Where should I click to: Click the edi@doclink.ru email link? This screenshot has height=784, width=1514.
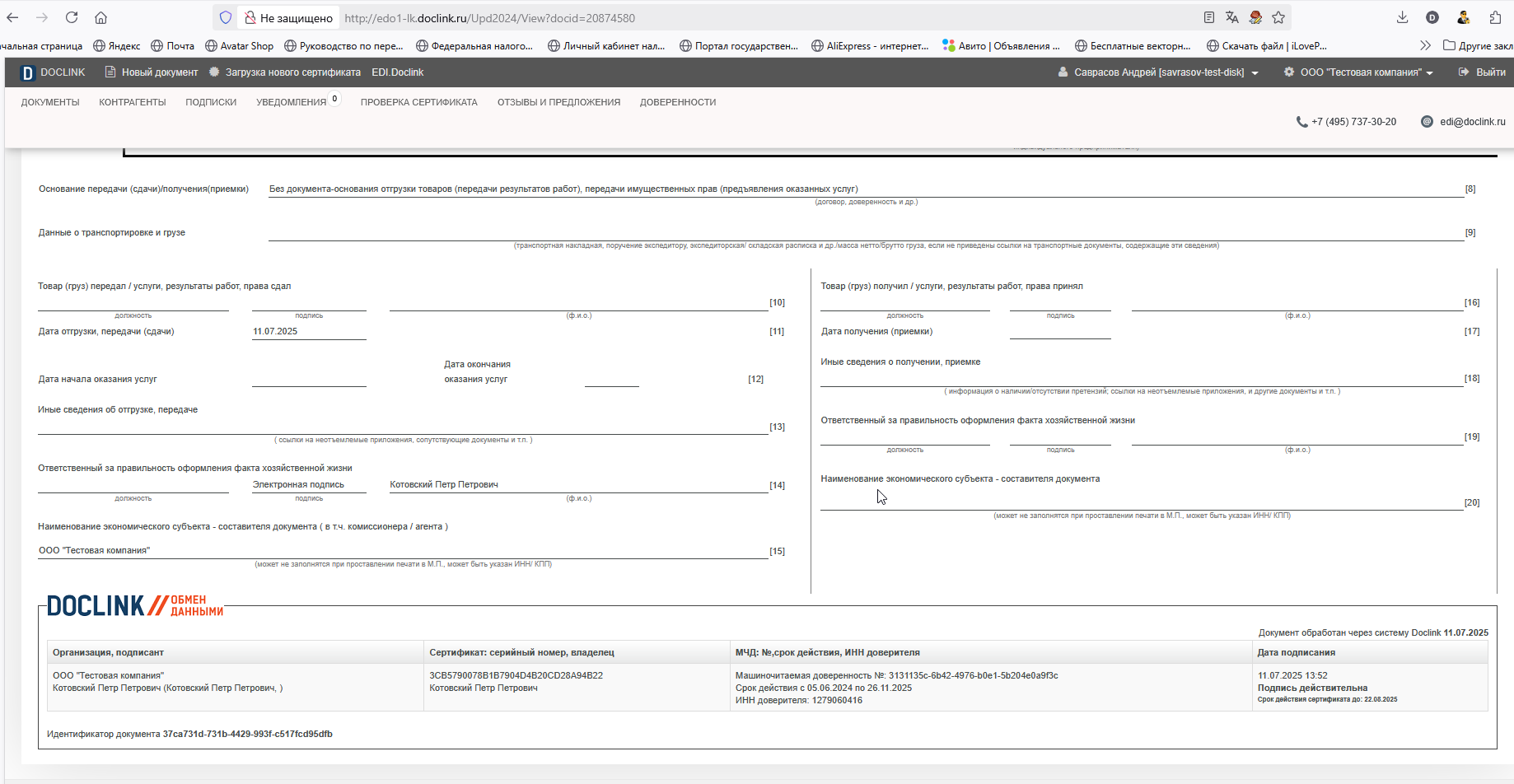click(x=1472, y=122)
